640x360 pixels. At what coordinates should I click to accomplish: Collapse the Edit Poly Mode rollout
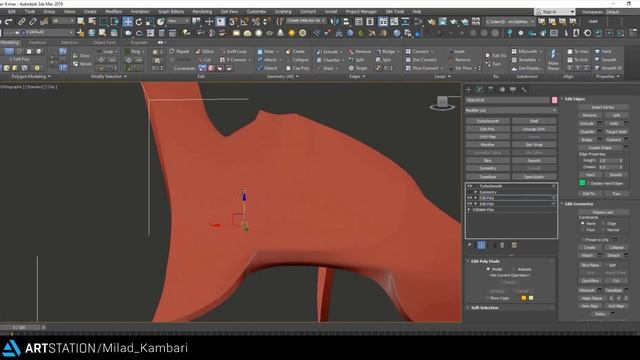(x=484, y=261)
